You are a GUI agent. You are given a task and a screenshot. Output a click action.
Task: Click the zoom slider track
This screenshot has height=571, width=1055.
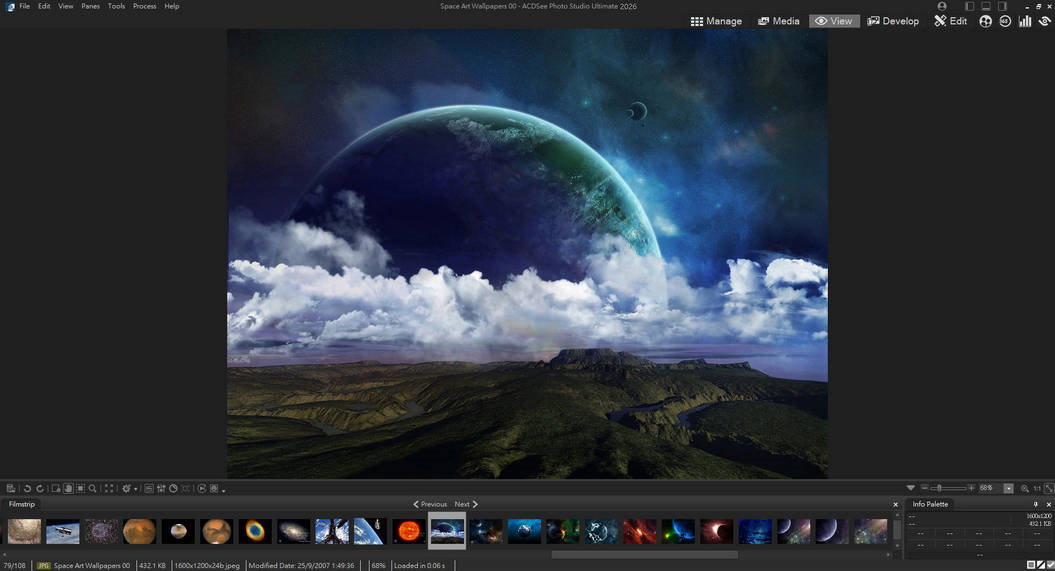[x=947, y=488]
